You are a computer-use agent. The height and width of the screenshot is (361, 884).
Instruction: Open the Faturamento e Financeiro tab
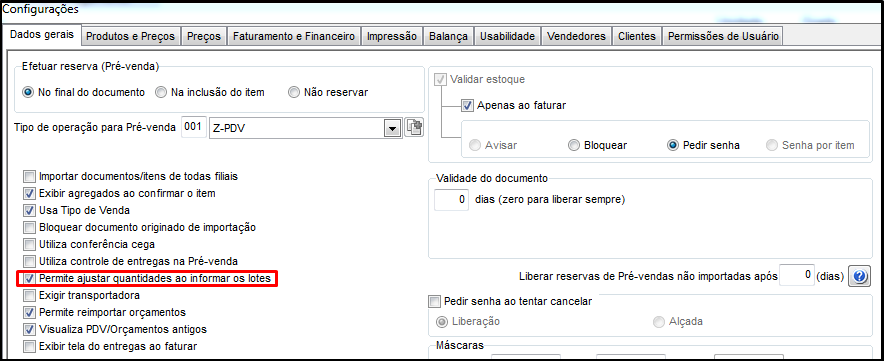(x=294, y=37)
